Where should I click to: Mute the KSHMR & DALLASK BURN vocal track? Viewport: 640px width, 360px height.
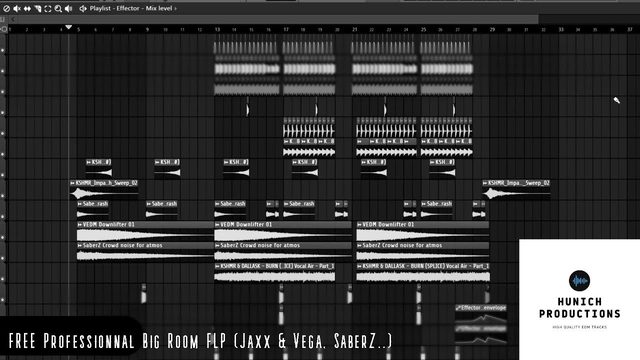pos(3,279)
